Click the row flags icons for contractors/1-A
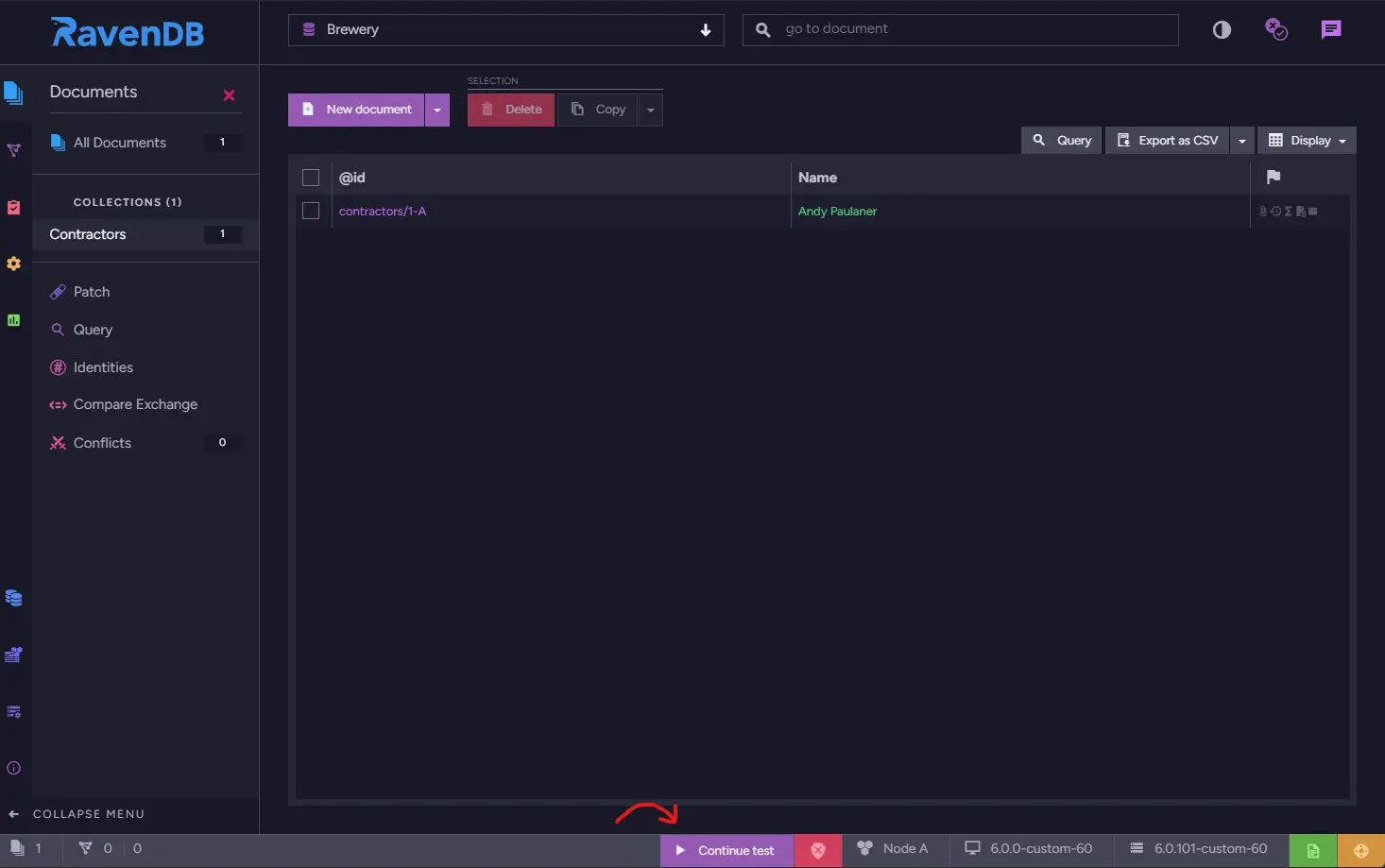Image resolution: width=1385 pixels, height=868 pixels. [1289, 211]
